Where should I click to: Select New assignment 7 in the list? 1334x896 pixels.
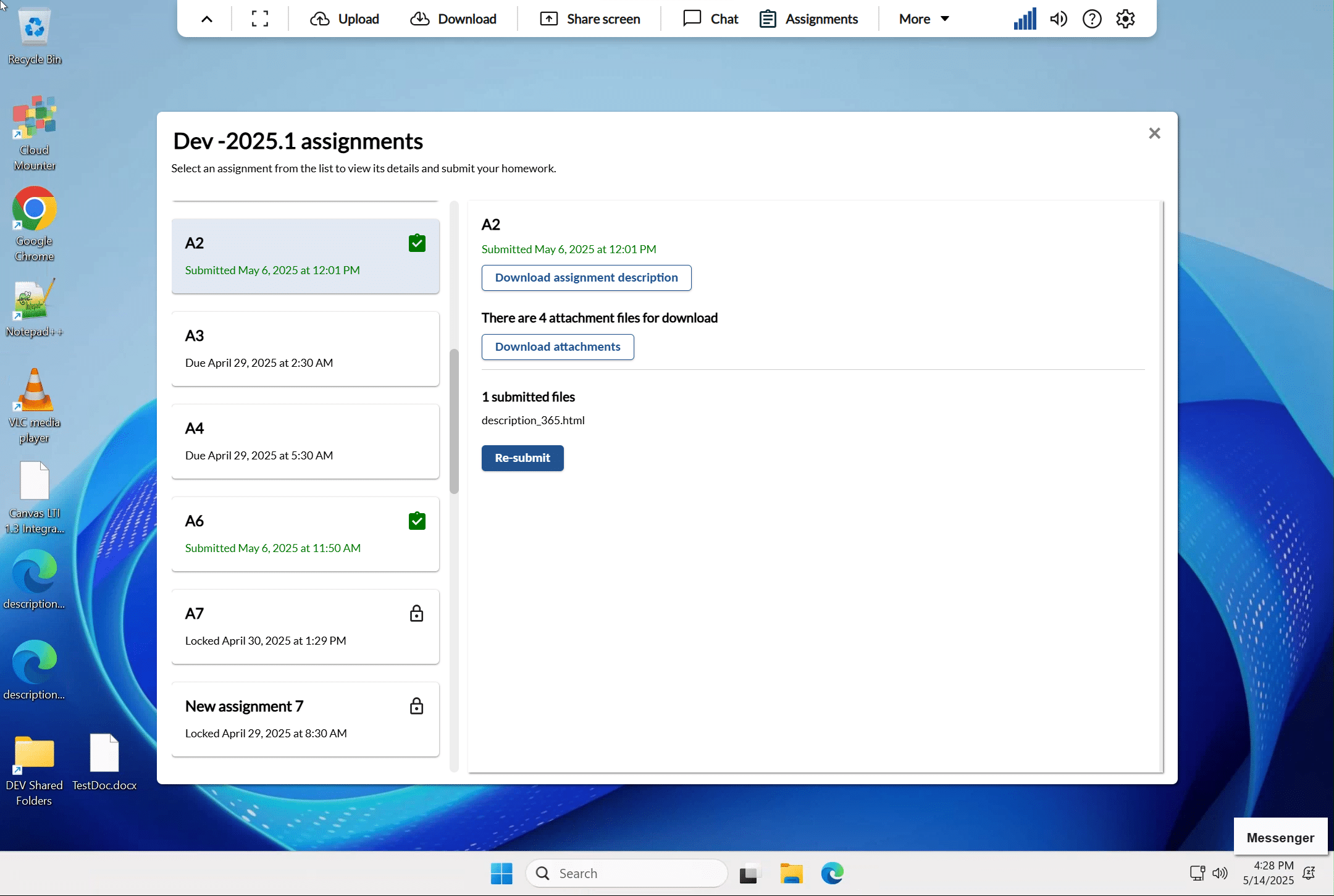(305, 719)
